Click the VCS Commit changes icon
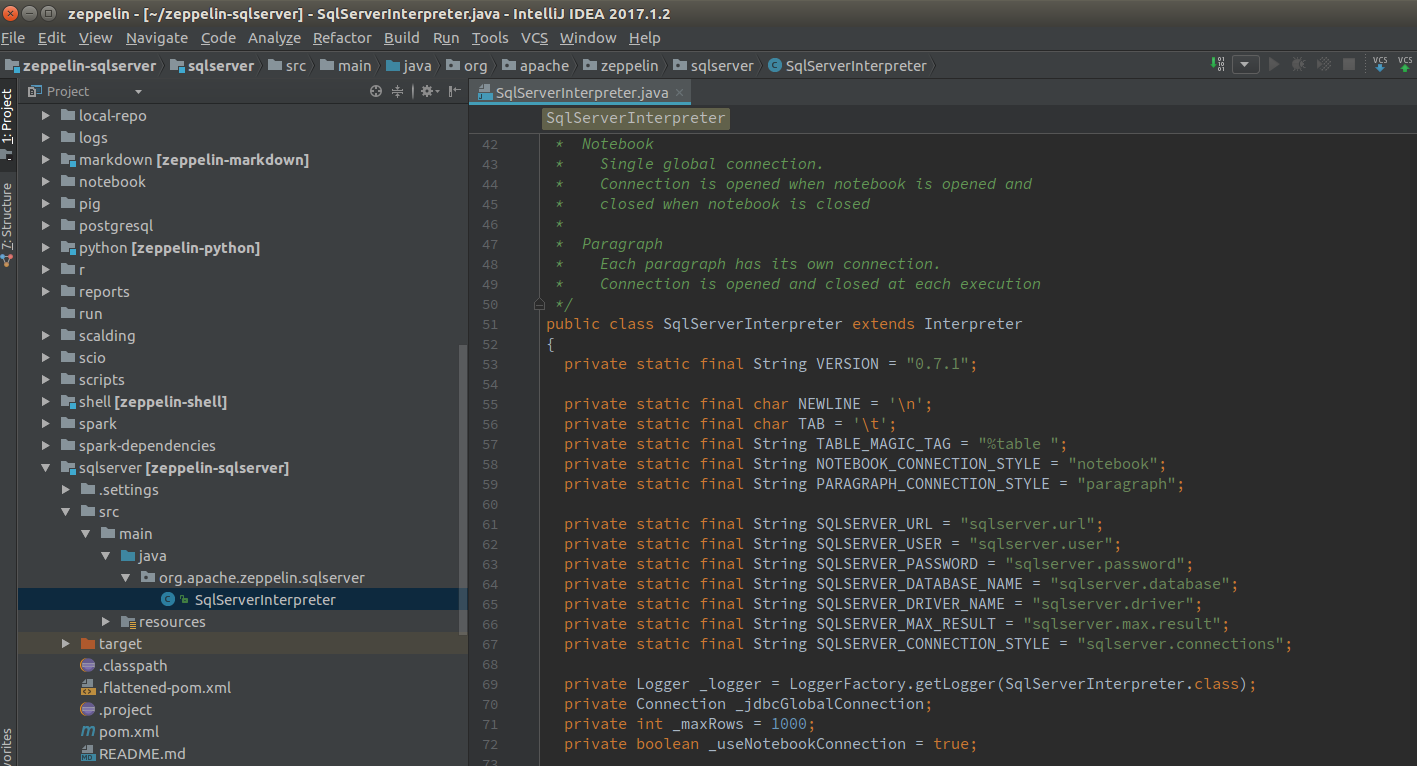1417x766 pixels. 1405,64
